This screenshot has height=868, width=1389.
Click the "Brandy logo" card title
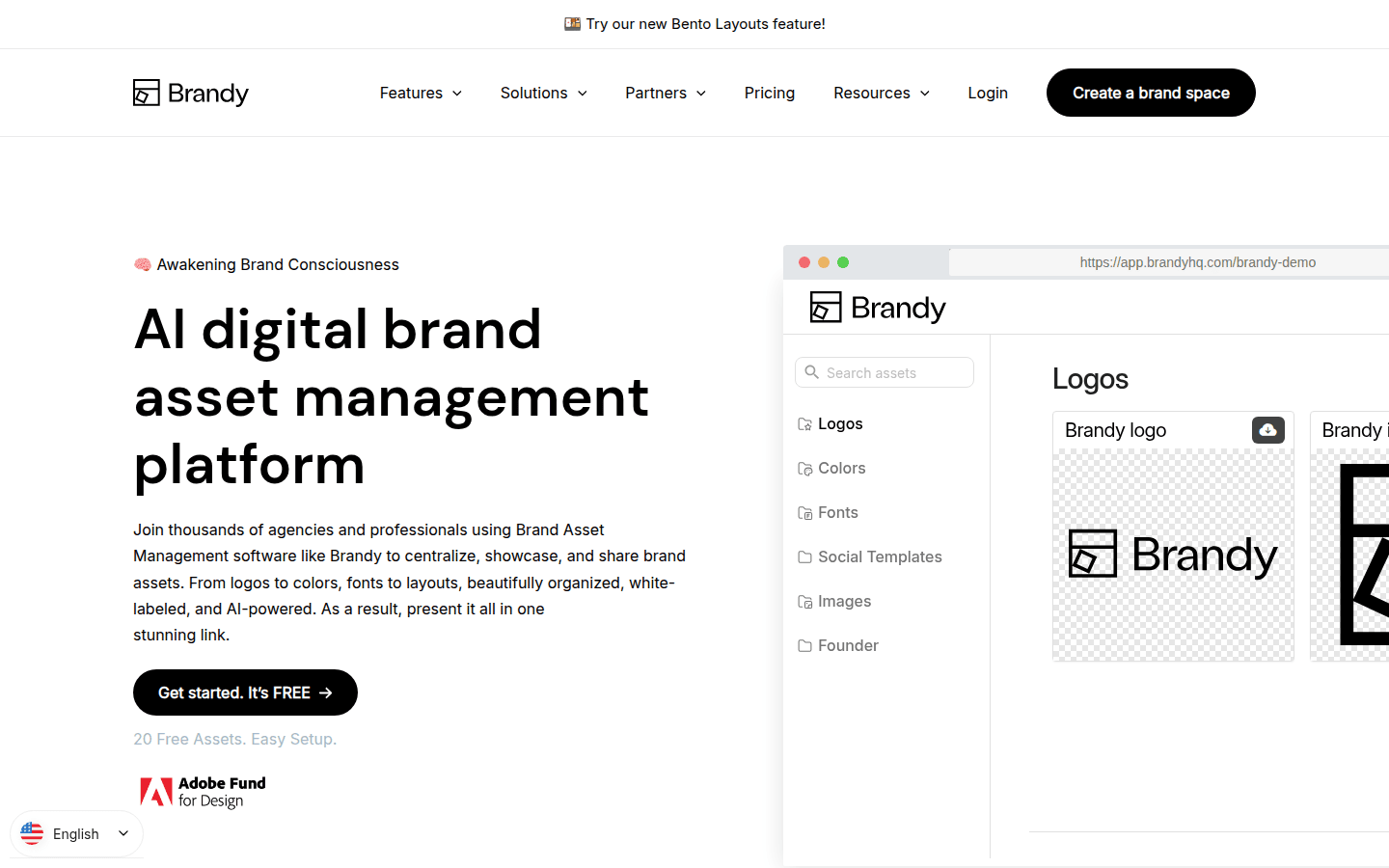[1115, 430]
